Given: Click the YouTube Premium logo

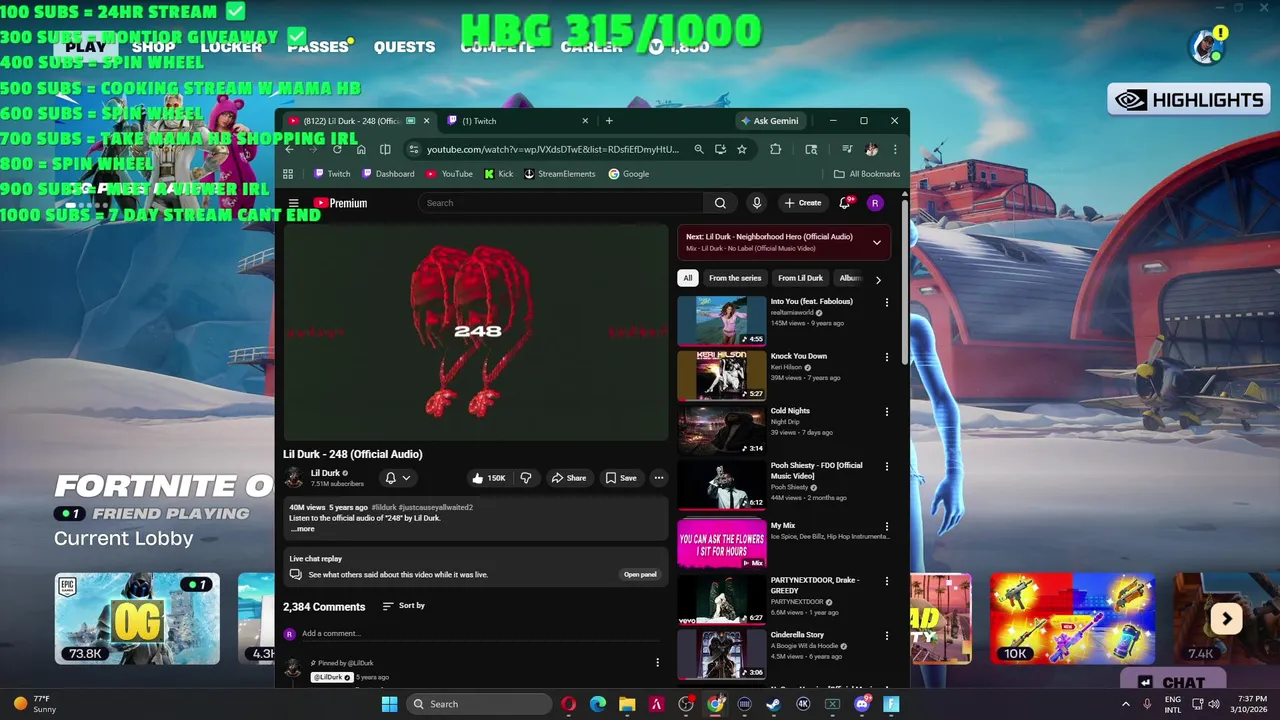Looking at the screenshot, I should (x=340, y=203).
